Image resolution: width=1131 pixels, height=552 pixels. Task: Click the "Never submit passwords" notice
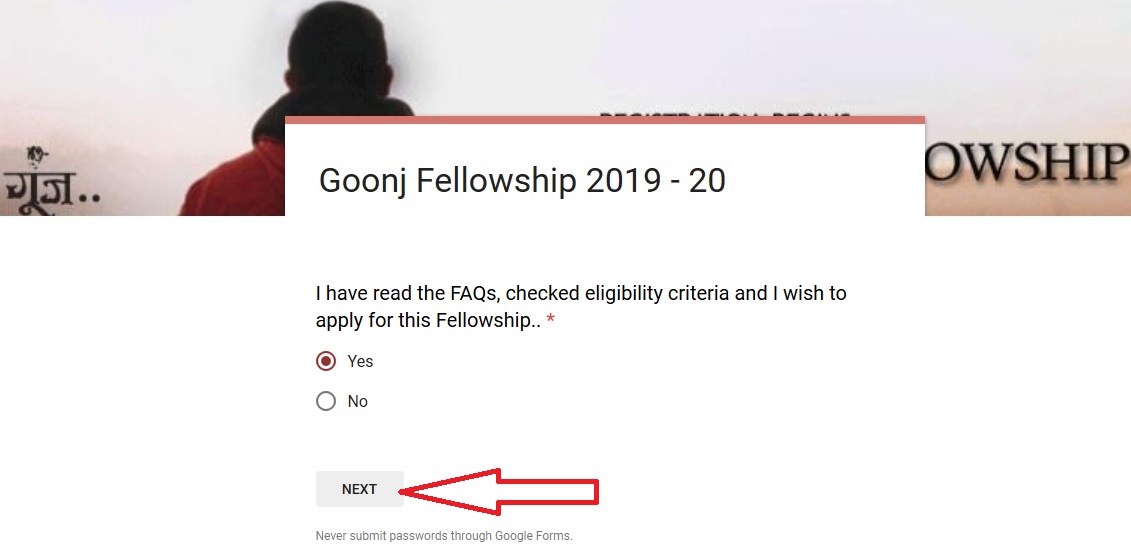(444, 536)
